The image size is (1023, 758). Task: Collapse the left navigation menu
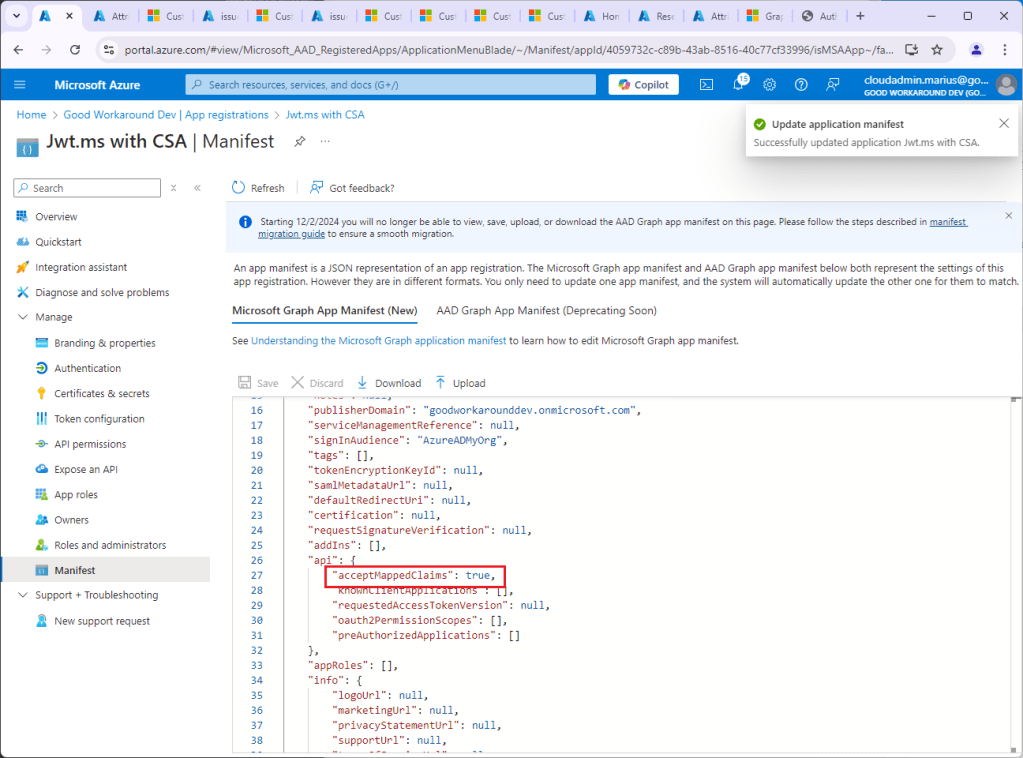[x=197, y=188]
